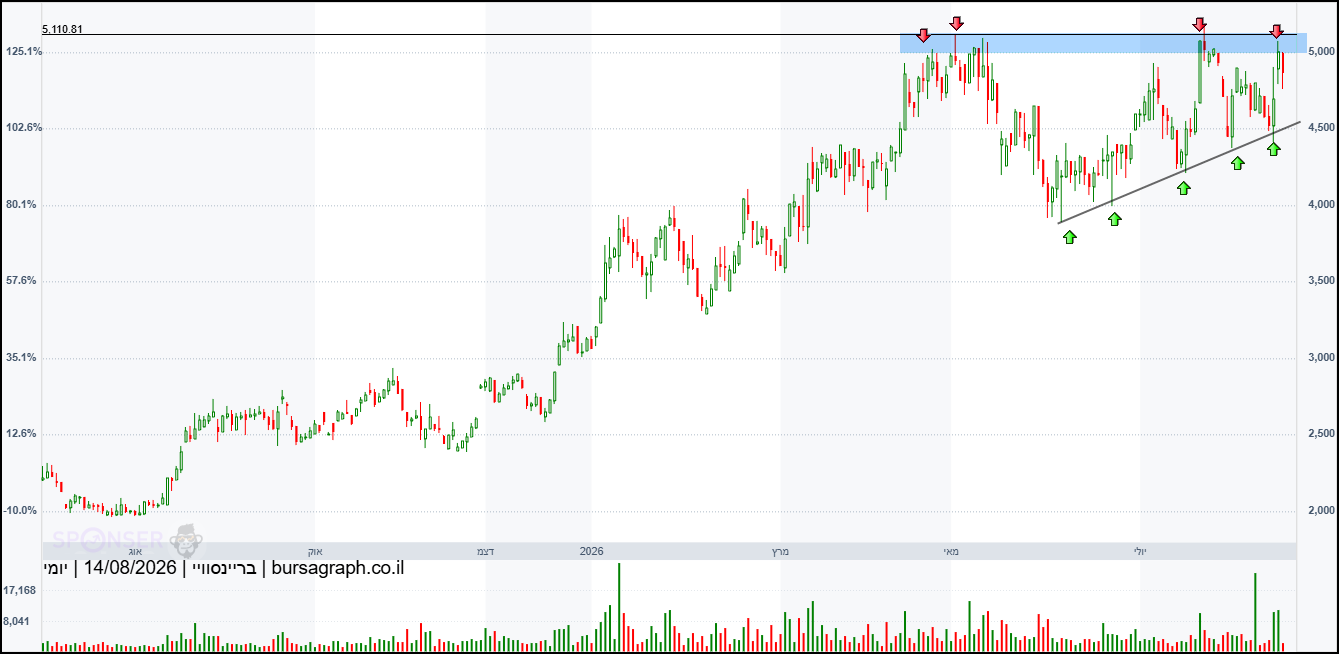Click the בריינסוויי stock name text
The height and width of the screenshot is (654, 1339).
click(226, 569)
